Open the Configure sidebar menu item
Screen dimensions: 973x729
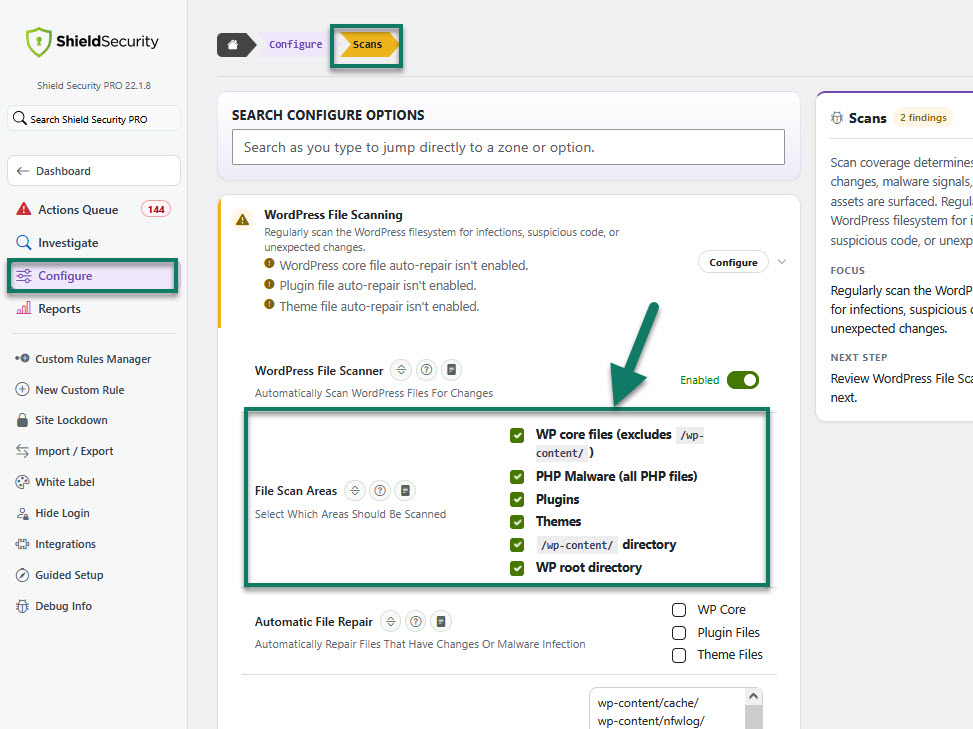tap(94, 275)
